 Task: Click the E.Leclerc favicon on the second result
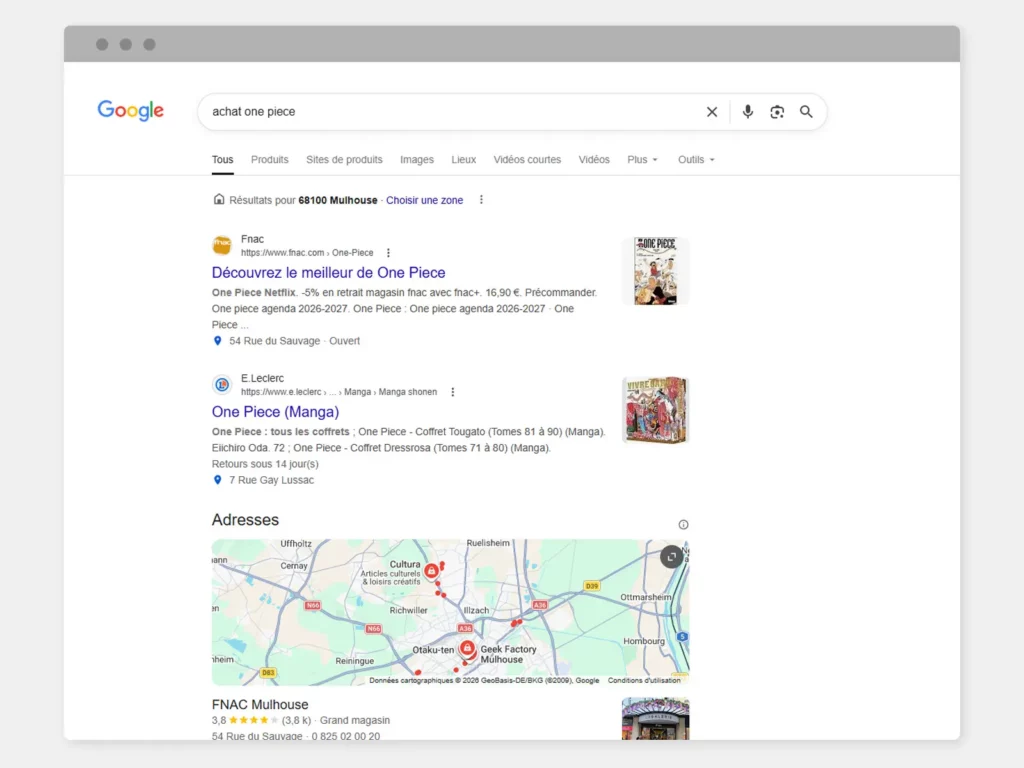tap(222, 385)
